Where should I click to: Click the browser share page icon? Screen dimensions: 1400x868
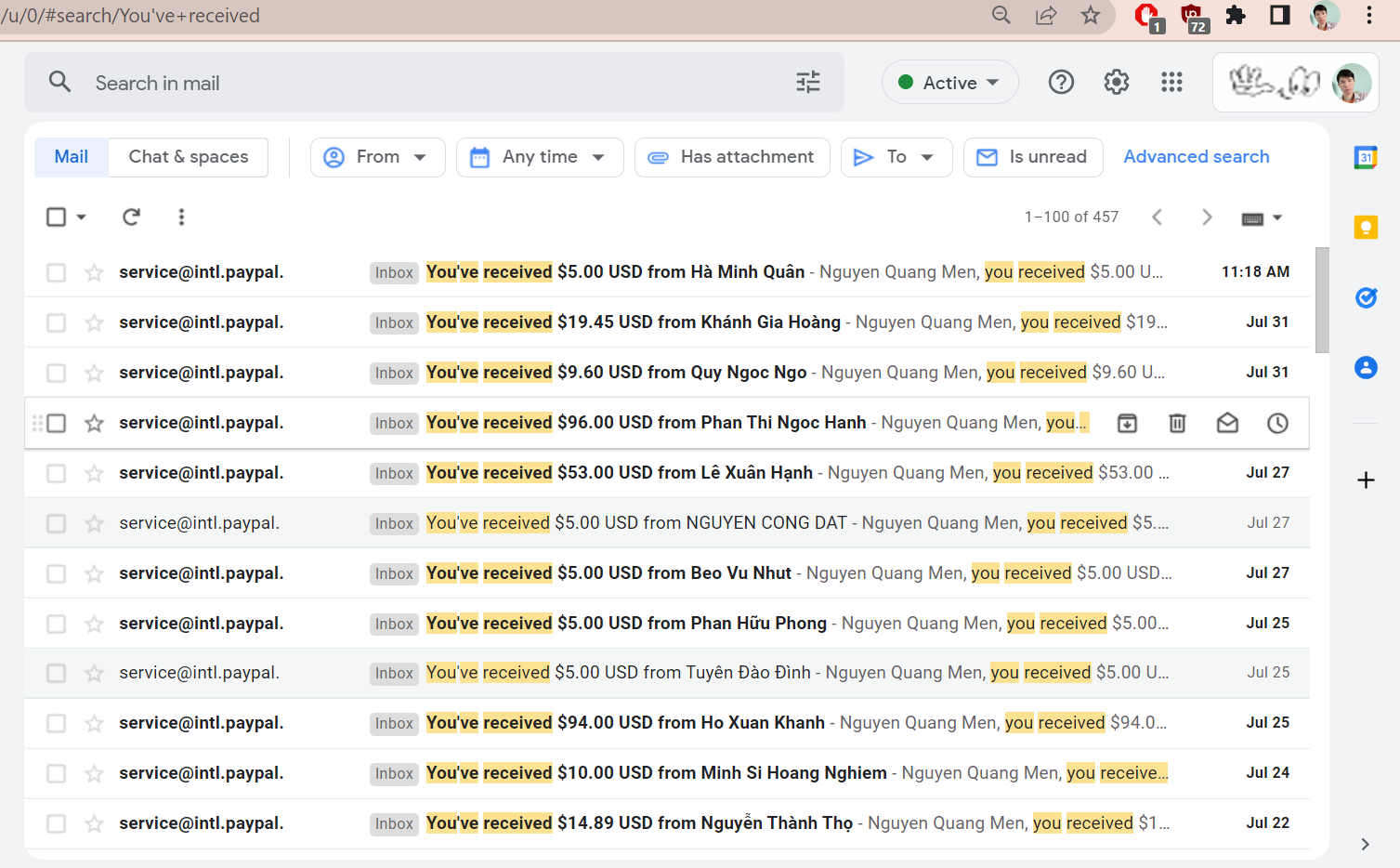[1046, 15]
